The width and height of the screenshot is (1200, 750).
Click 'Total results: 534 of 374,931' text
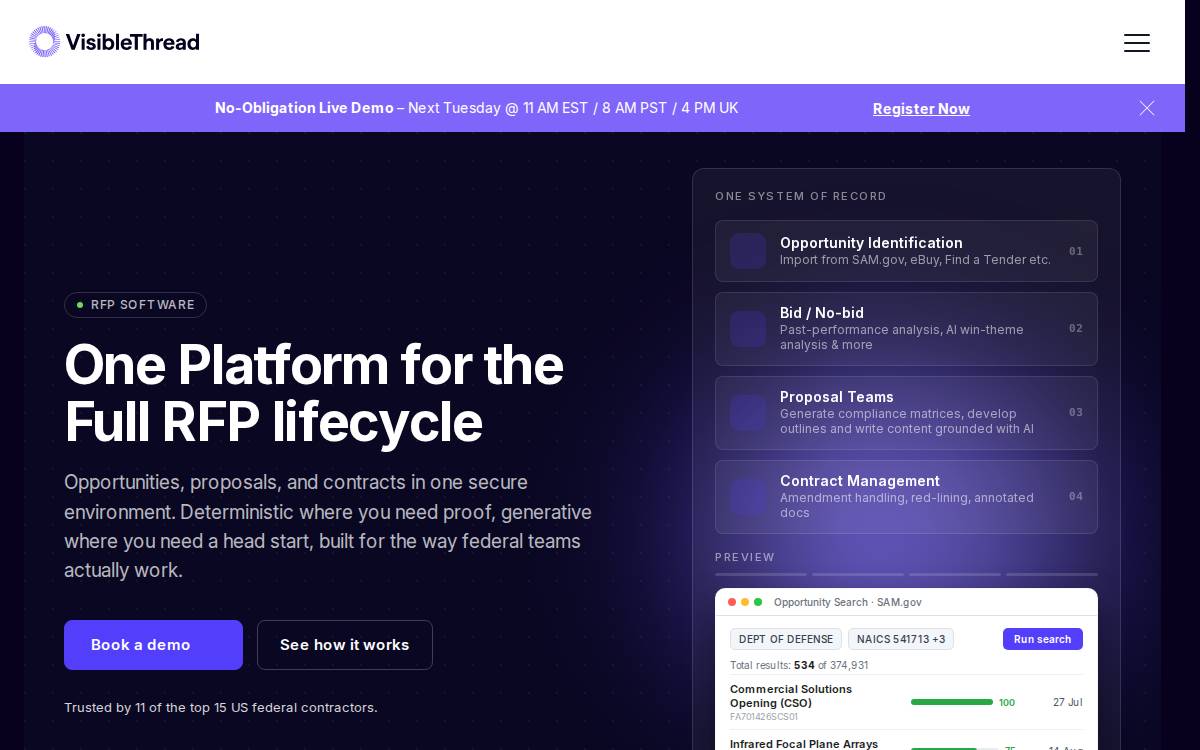[x=799, y=665]
